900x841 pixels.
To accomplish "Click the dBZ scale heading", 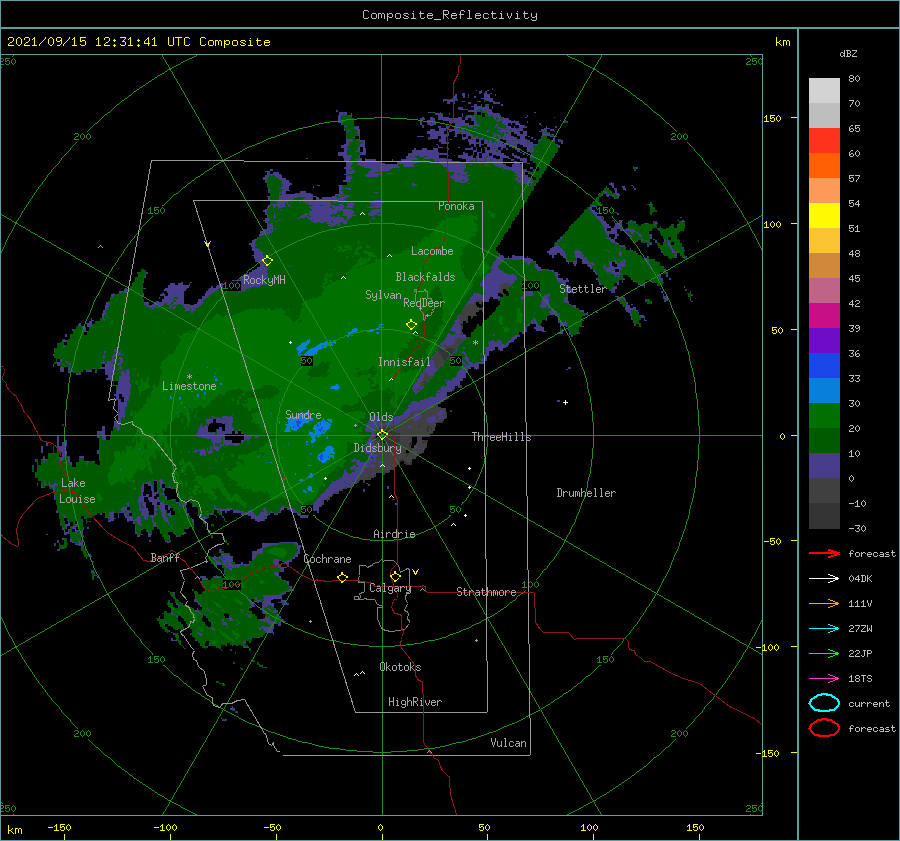I will pos(848,54).
